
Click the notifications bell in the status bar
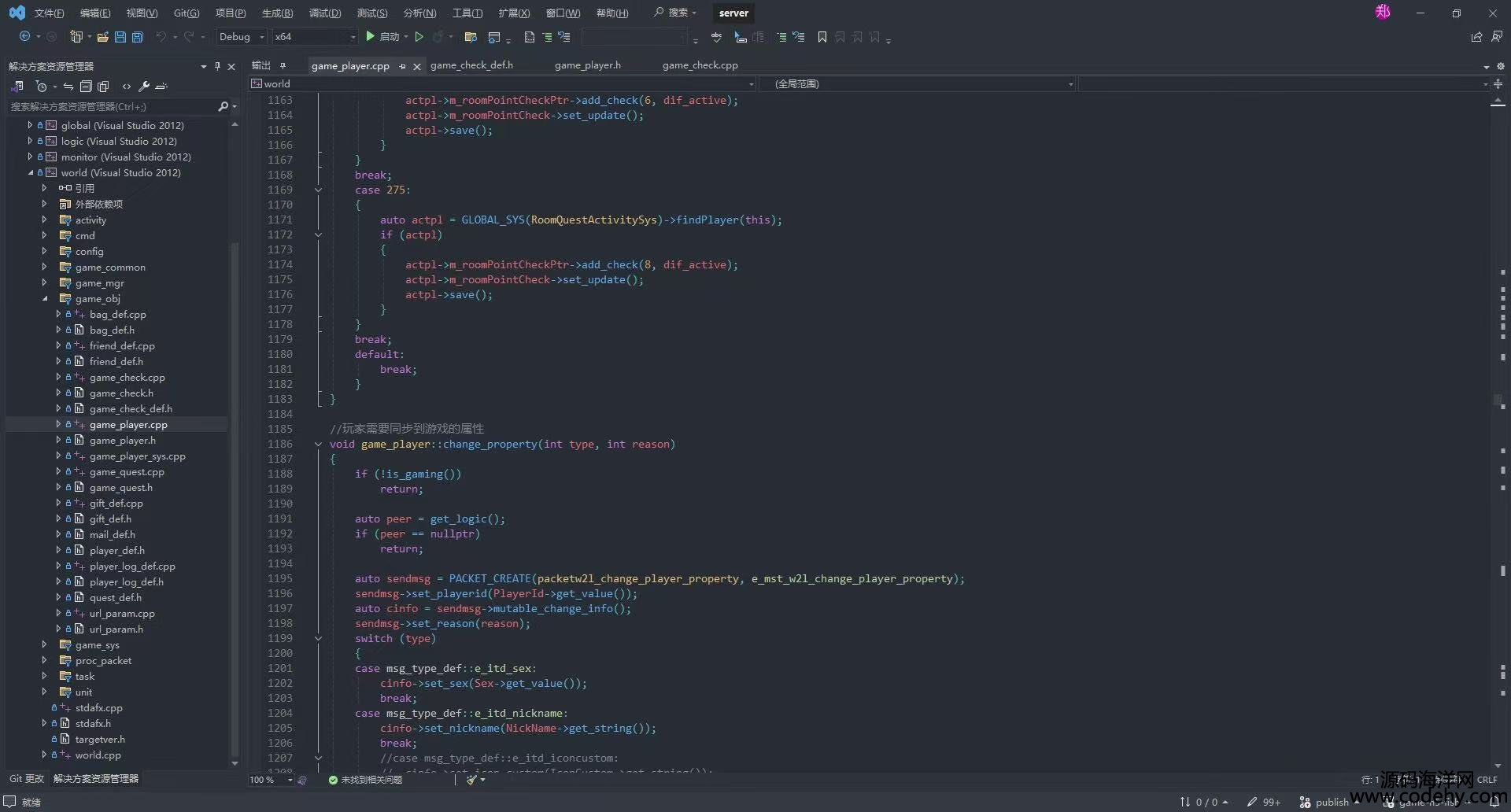tap(1494, 802)
